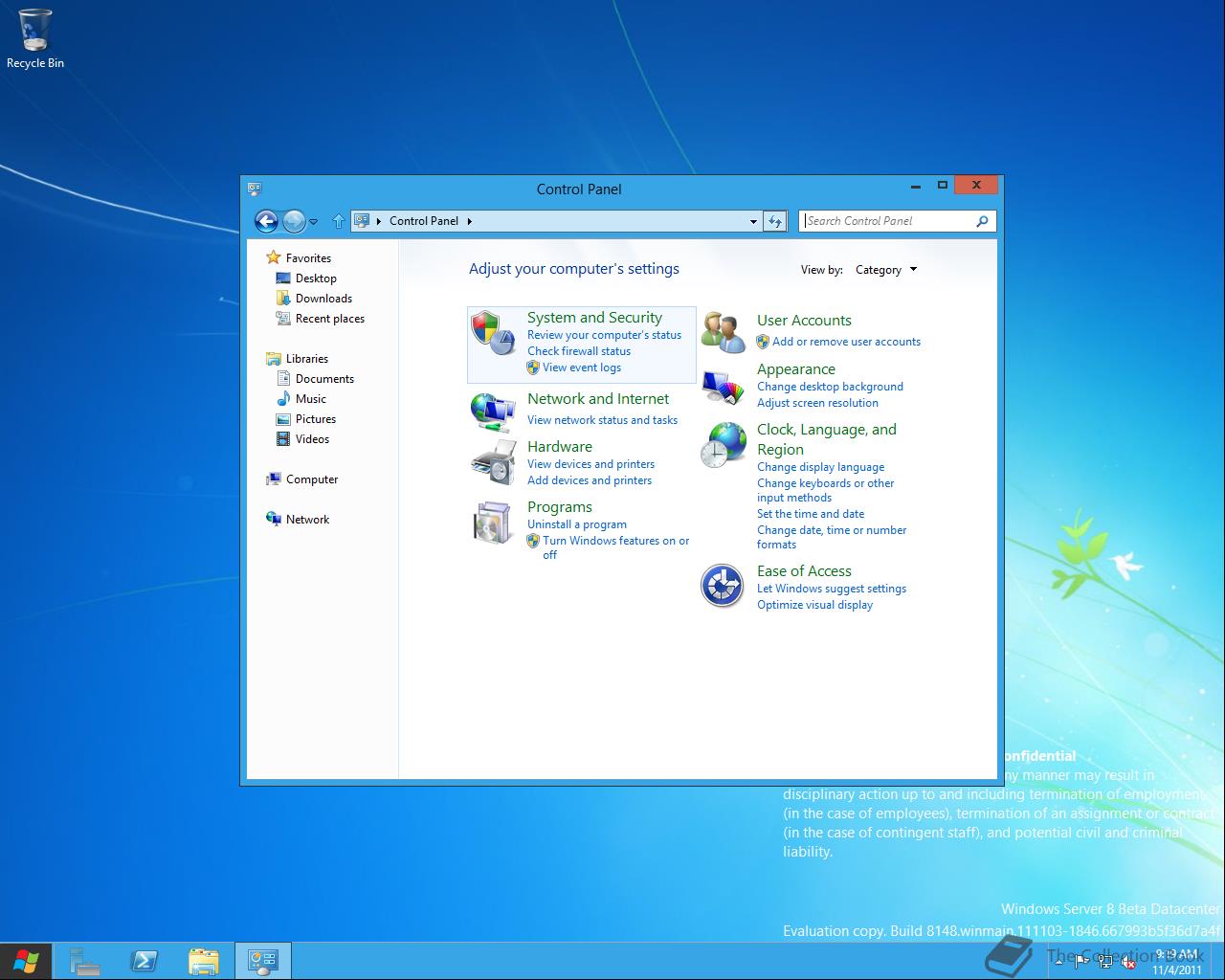Click Set the time and date link
1225x980 pixels.
tap(811, 514)
